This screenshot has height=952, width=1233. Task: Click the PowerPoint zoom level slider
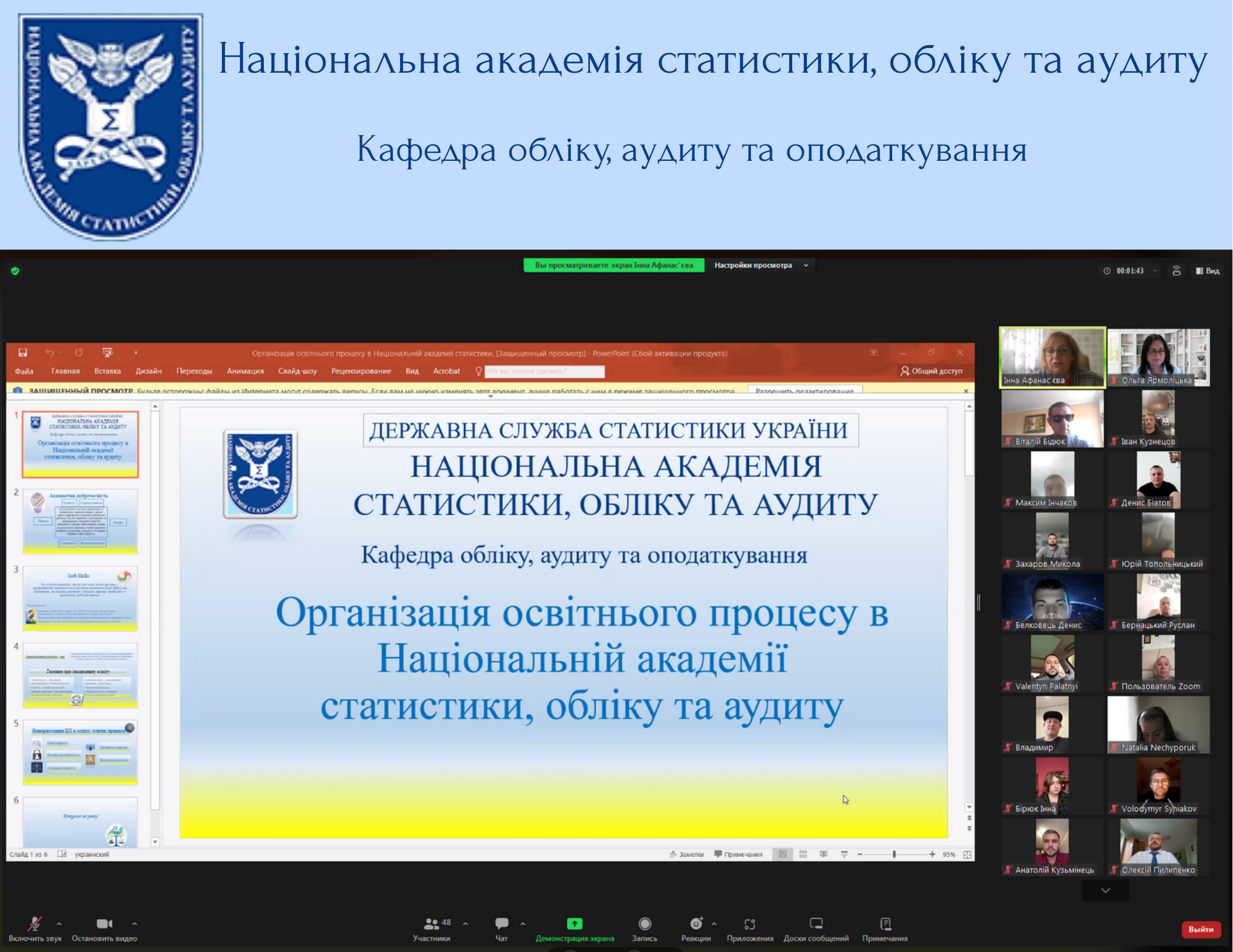[x=894, y=854]
